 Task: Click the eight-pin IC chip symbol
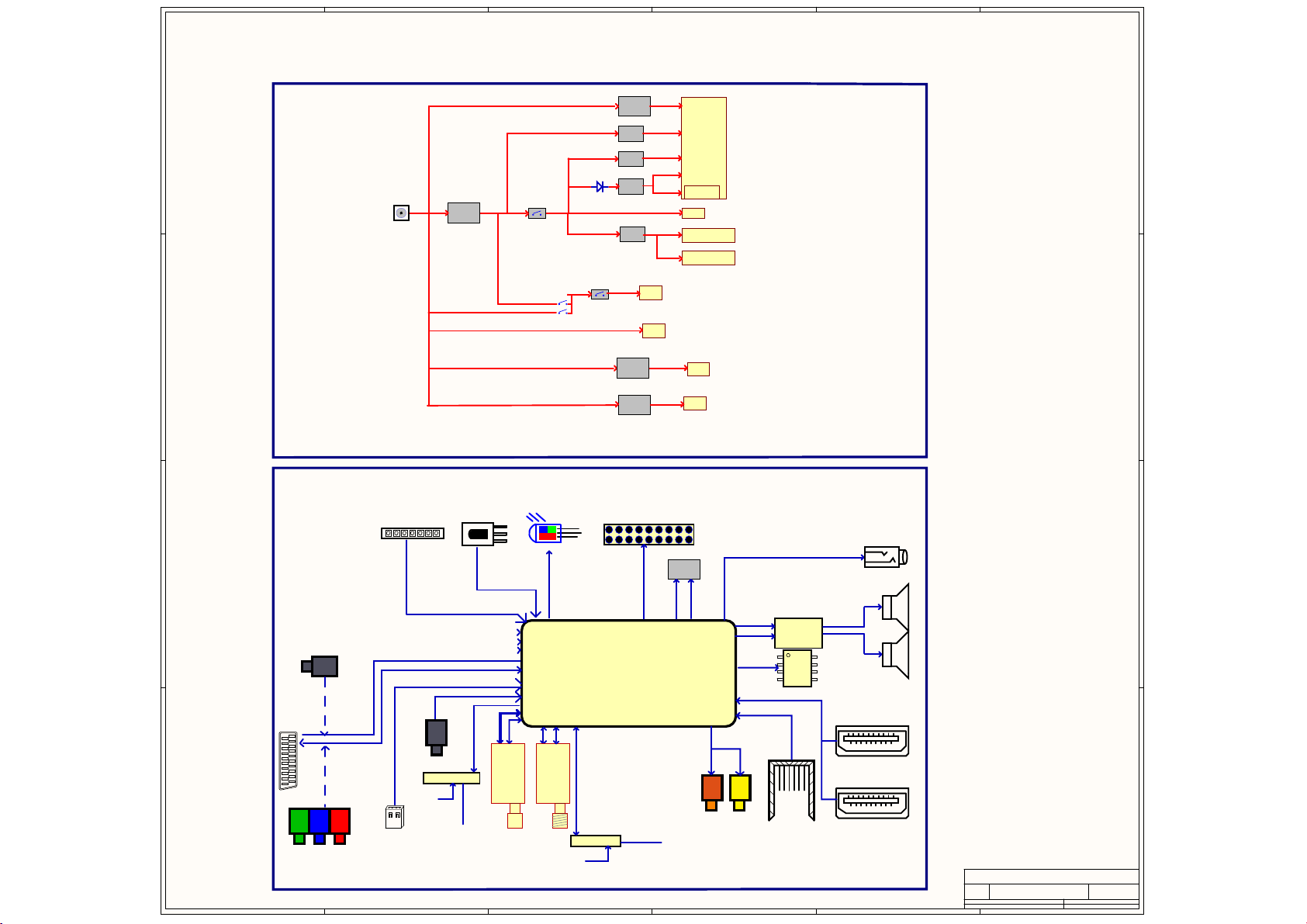(797, 669)
